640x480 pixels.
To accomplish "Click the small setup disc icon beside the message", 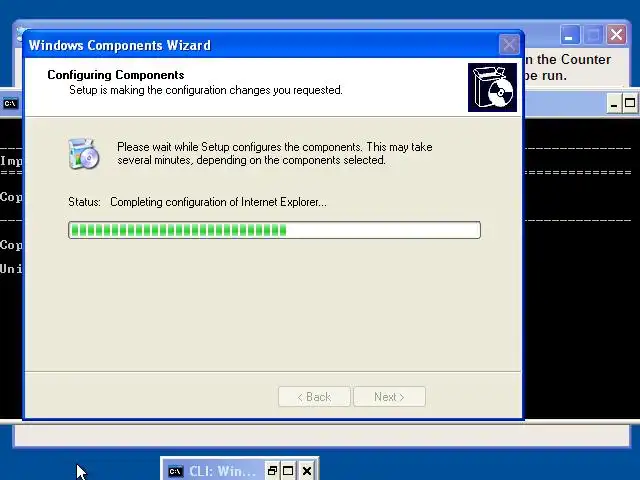I will click(x=84, y=154).
